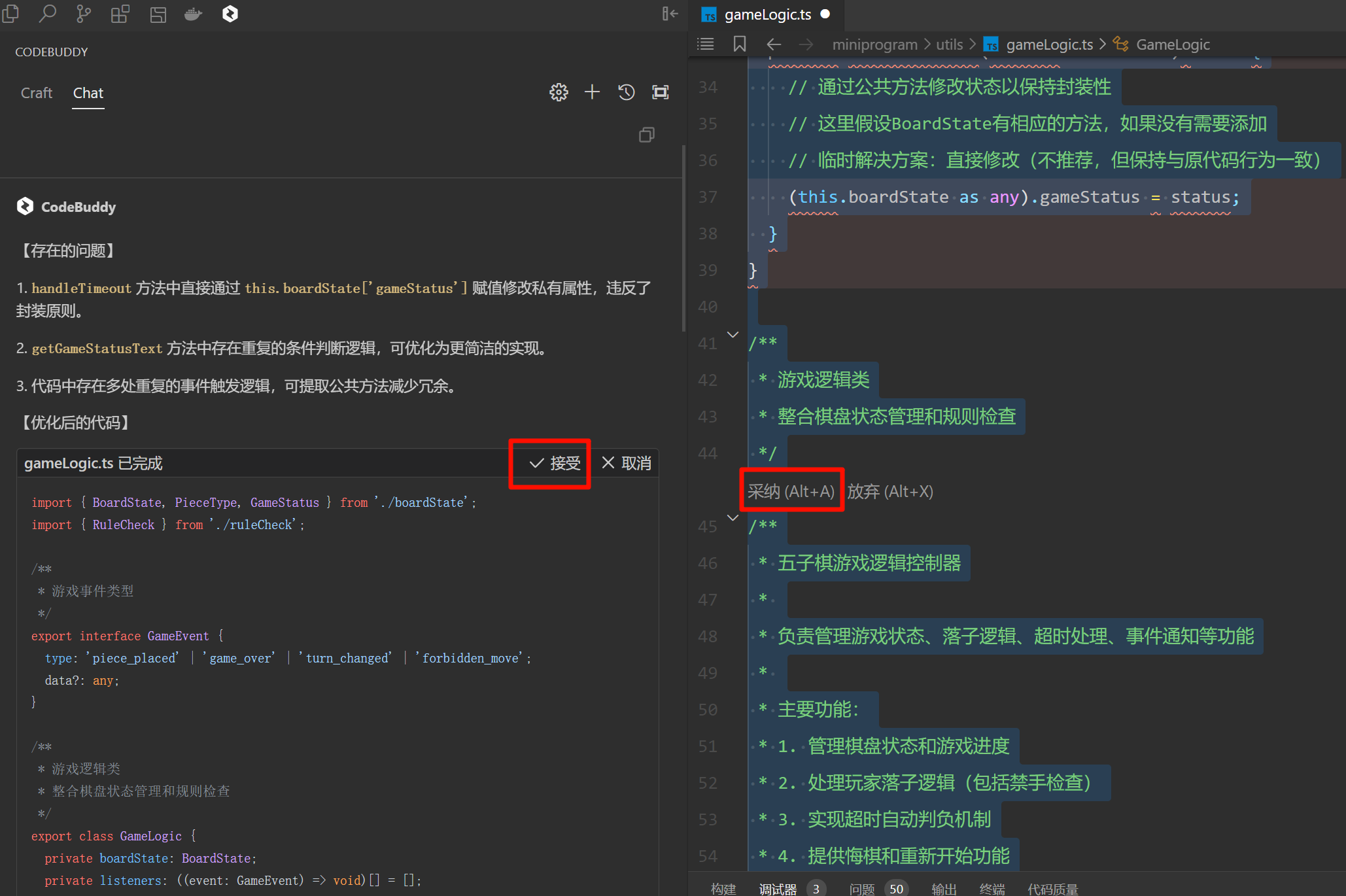Open the Docker whale icon
Screen dimensions: 1346x896
point(193,13)
